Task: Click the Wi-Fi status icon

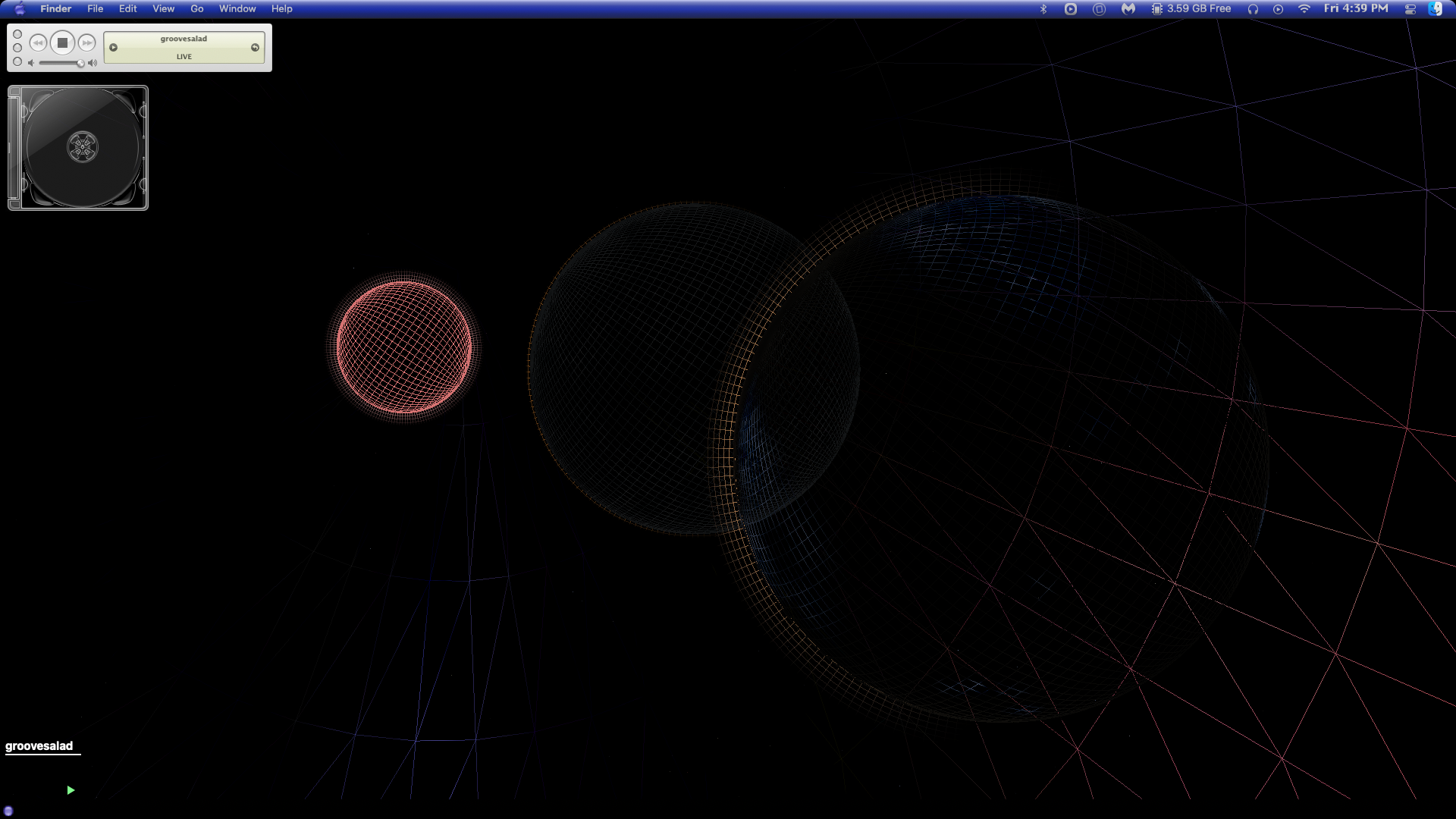Action: pyautogui.click(x=1304, y=8)
